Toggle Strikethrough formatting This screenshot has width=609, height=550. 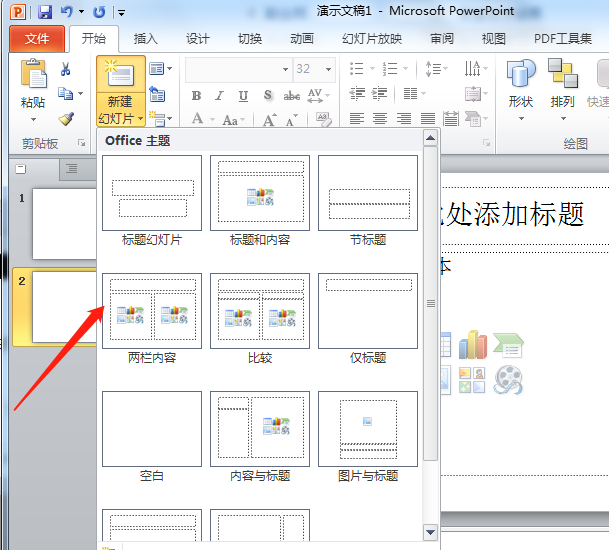[291, 96]
